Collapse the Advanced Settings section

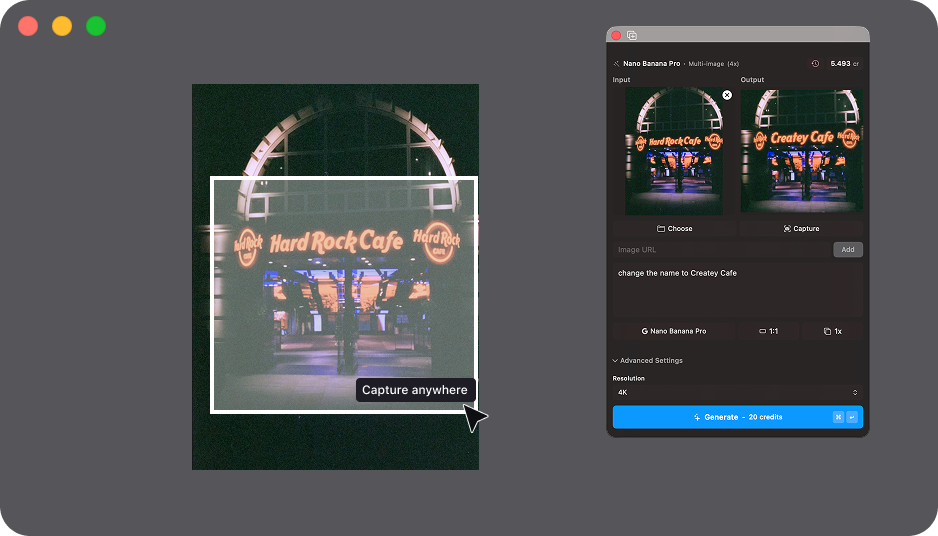pos(648,361)
